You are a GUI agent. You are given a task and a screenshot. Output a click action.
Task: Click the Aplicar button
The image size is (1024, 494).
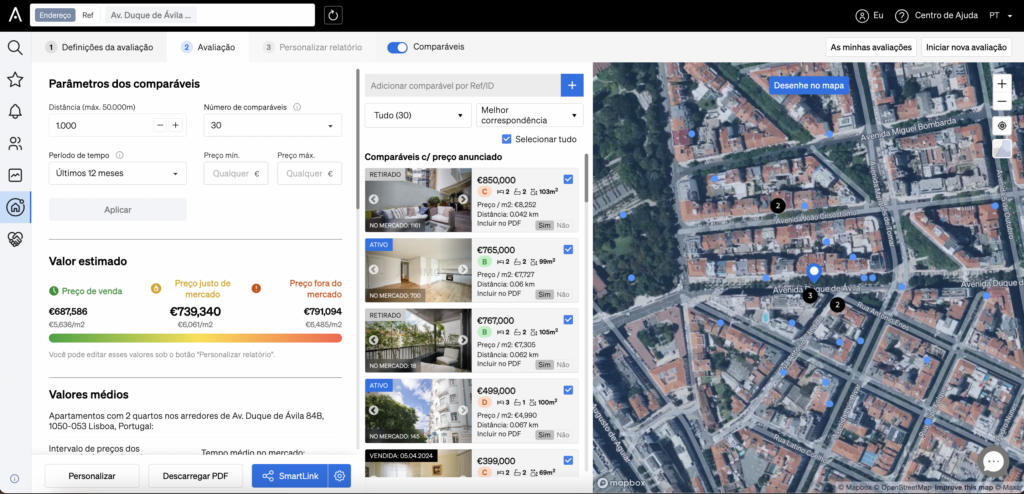[x=118, y=210]
